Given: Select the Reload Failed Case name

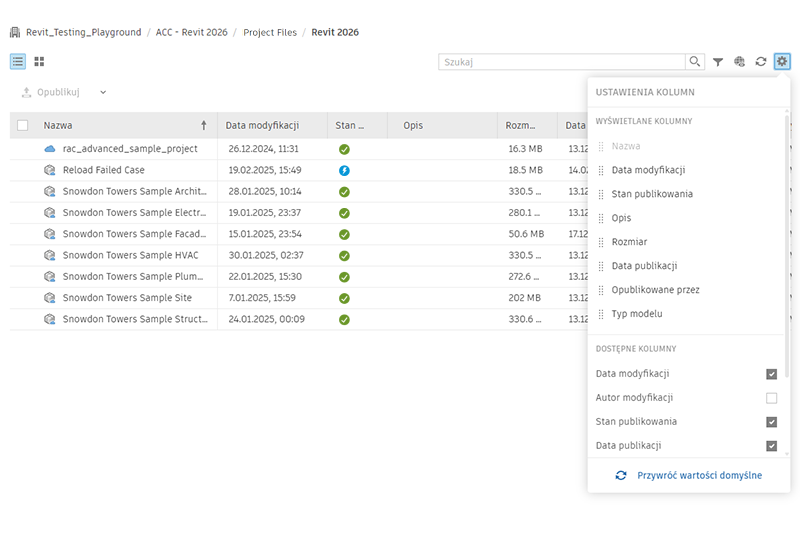Looking at the screenshot, I should [104, 170].
